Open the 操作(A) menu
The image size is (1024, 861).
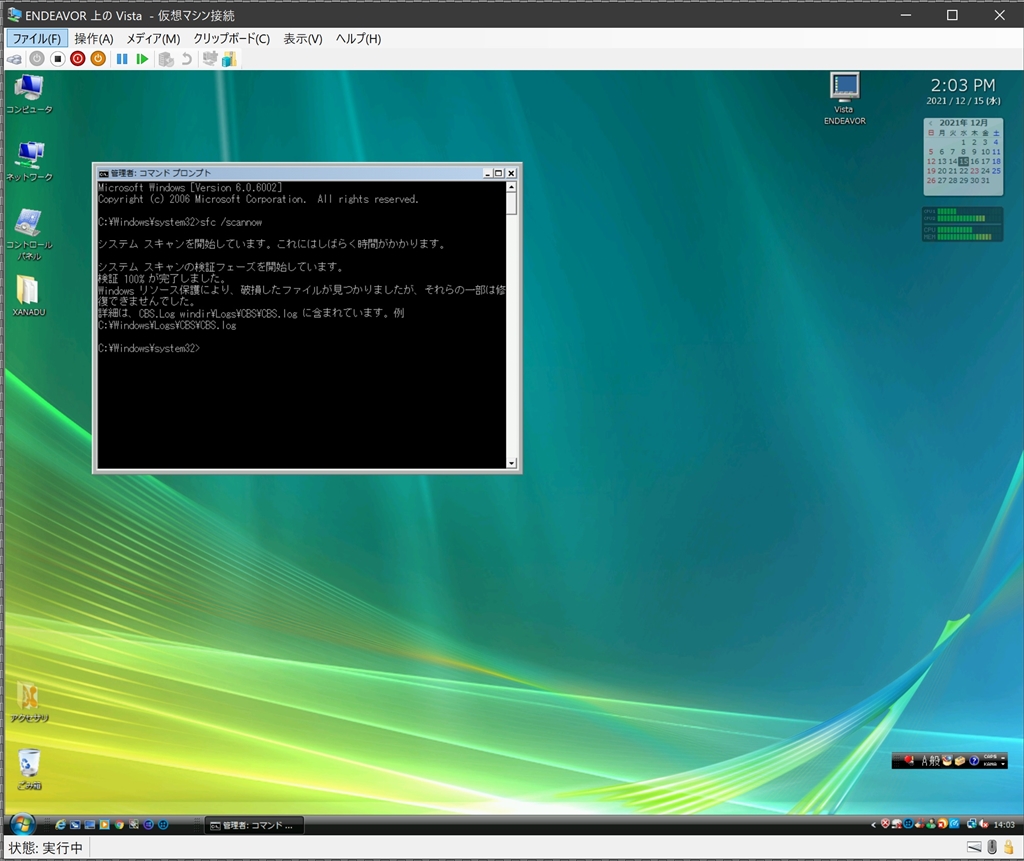[94, 38]
